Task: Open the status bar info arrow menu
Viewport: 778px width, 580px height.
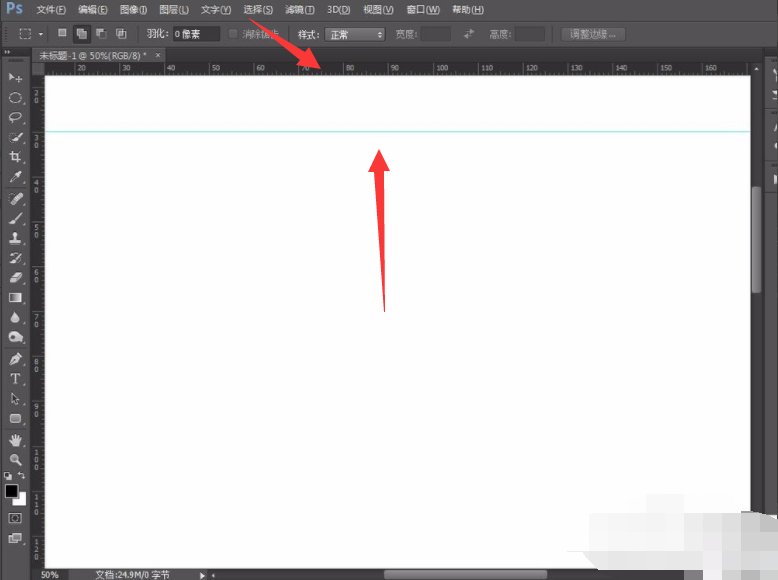Action: [203, 575]
